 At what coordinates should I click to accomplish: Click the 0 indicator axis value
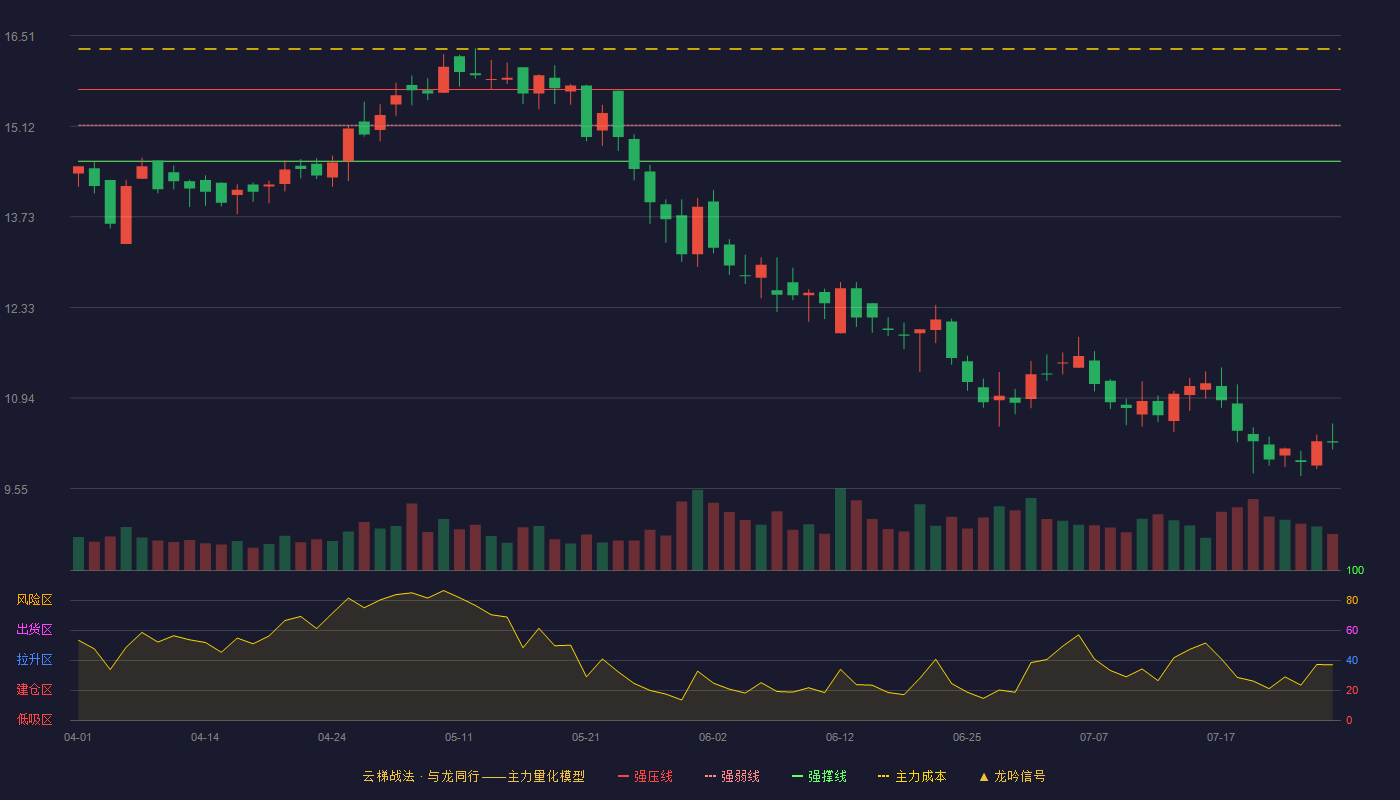pyautogui.click(x=1349, y=720)
